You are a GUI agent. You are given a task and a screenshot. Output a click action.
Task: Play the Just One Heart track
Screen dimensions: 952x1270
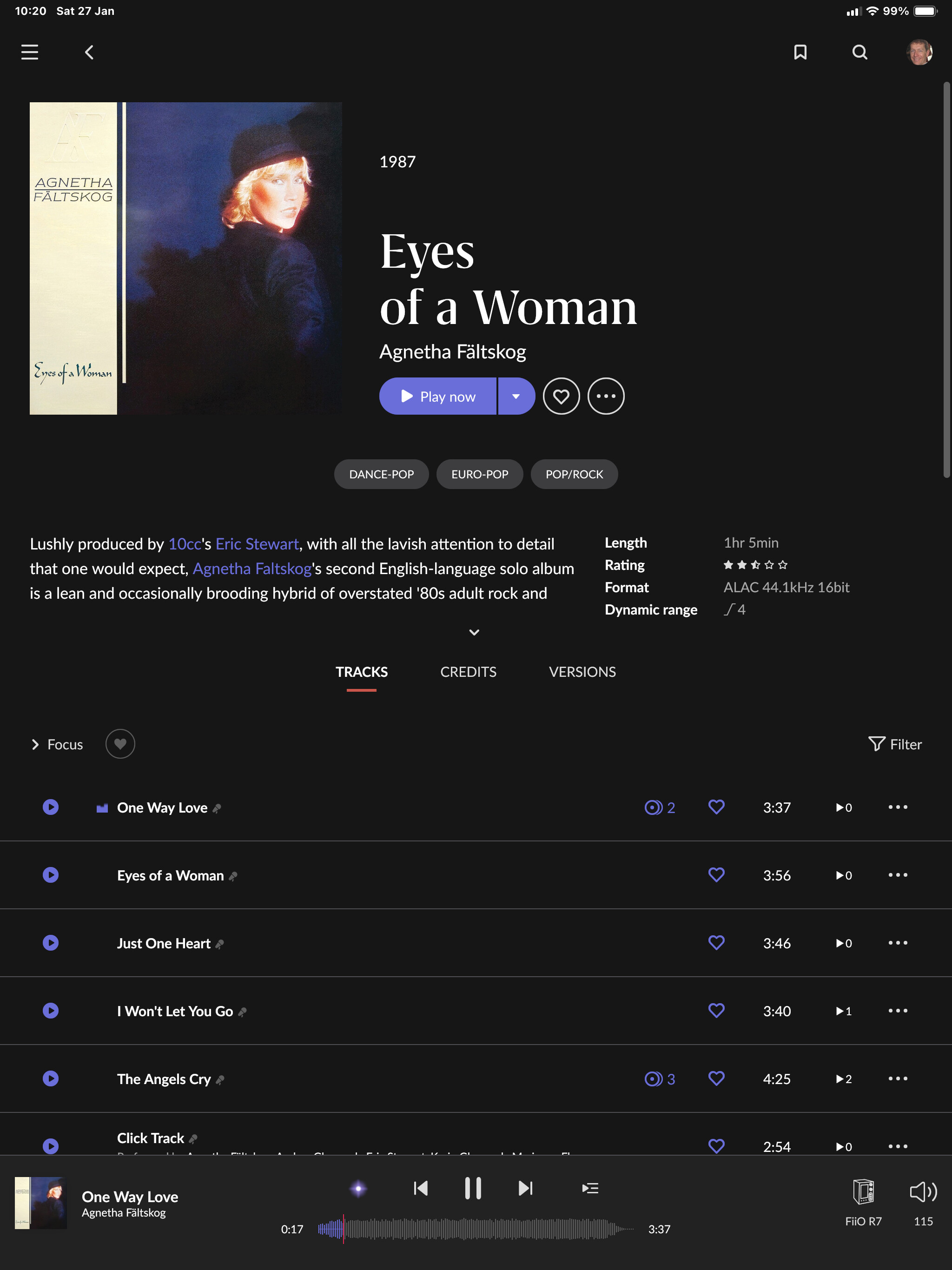click(x=51, y=943)
